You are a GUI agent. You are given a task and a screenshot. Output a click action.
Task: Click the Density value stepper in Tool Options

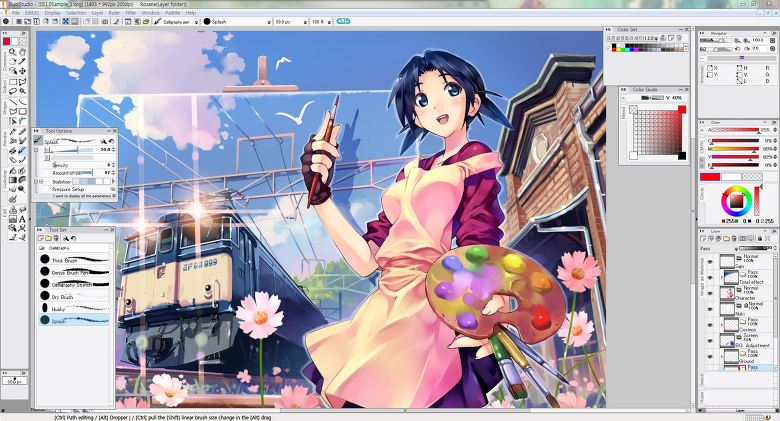point(113,165)
